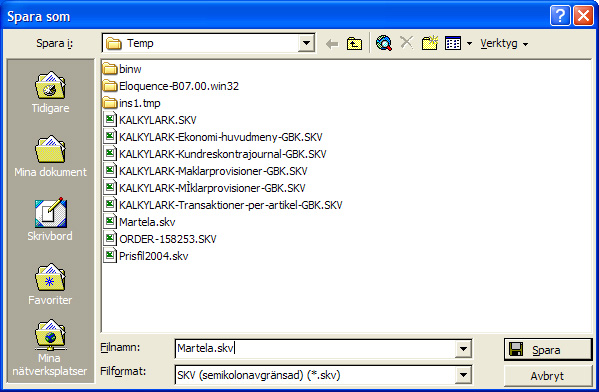Click the icon beside ORDER-158253.SKV
This screenshot has width=599, height=392.
pos(110,239)
